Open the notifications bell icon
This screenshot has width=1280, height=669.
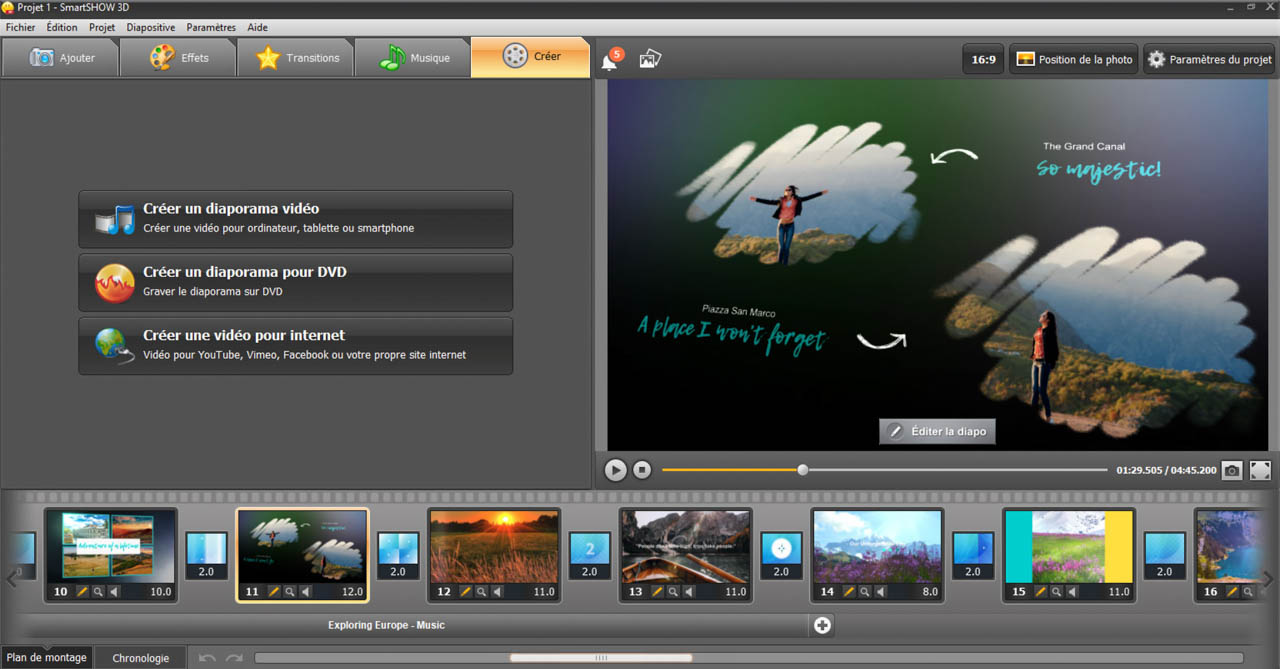tap(610, 60)
